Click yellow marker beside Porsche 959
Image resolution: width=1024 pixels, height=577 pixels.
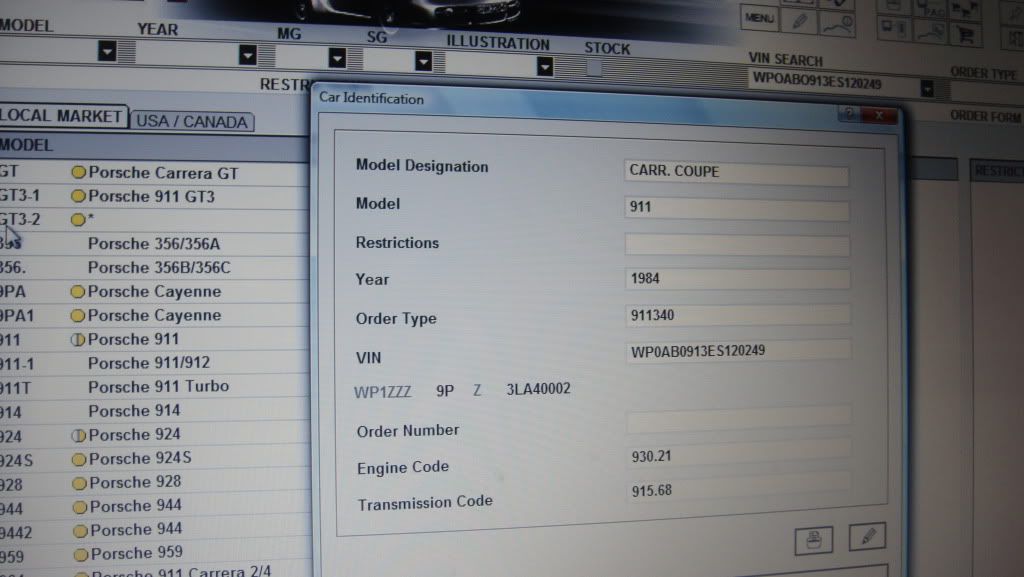pyautogui.click(x=81, y=555)
